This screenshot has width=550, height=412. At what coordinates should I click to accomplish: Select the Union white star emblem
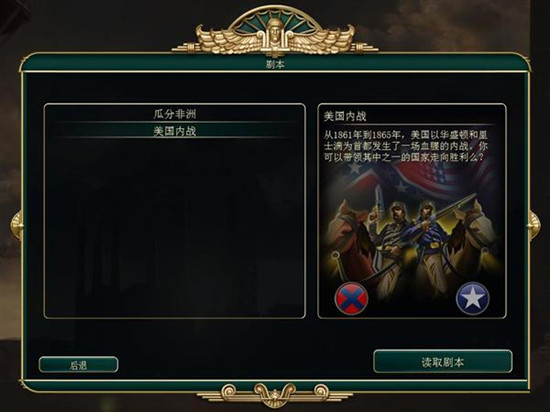(x=472, y=298)
